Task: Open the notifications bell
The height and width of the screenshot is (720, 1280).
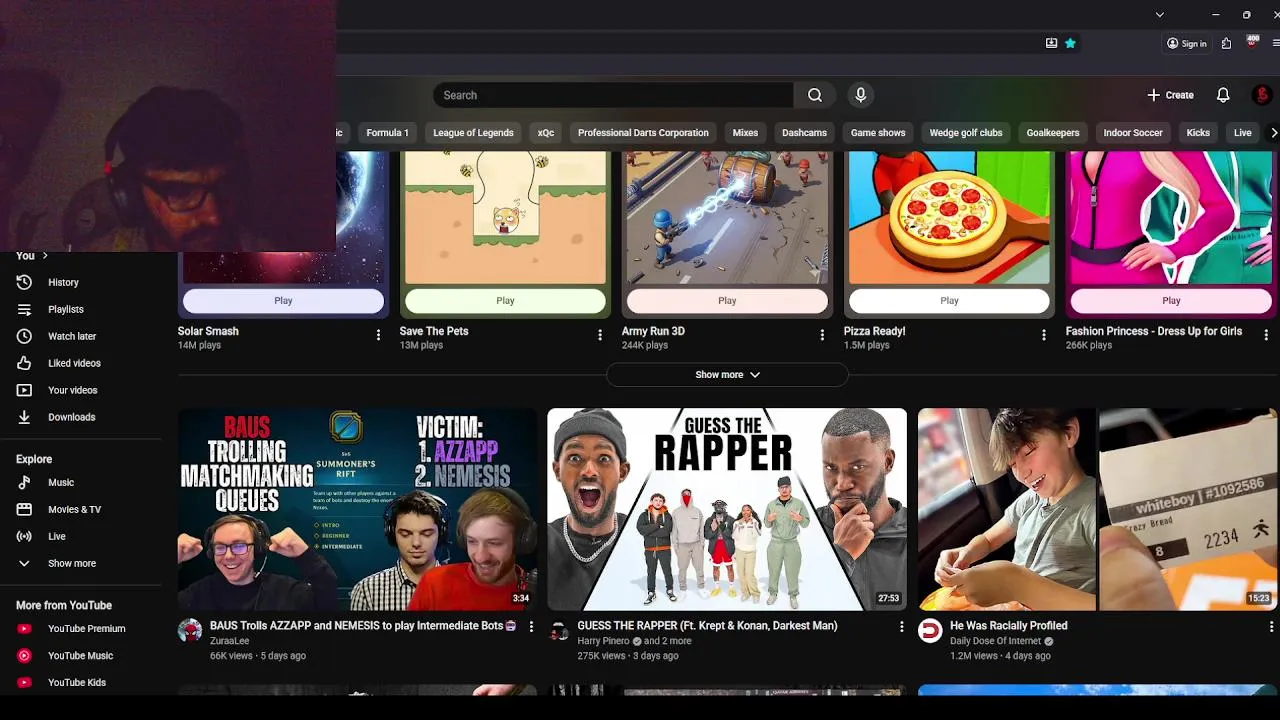Action: [x=1223, y=95]
